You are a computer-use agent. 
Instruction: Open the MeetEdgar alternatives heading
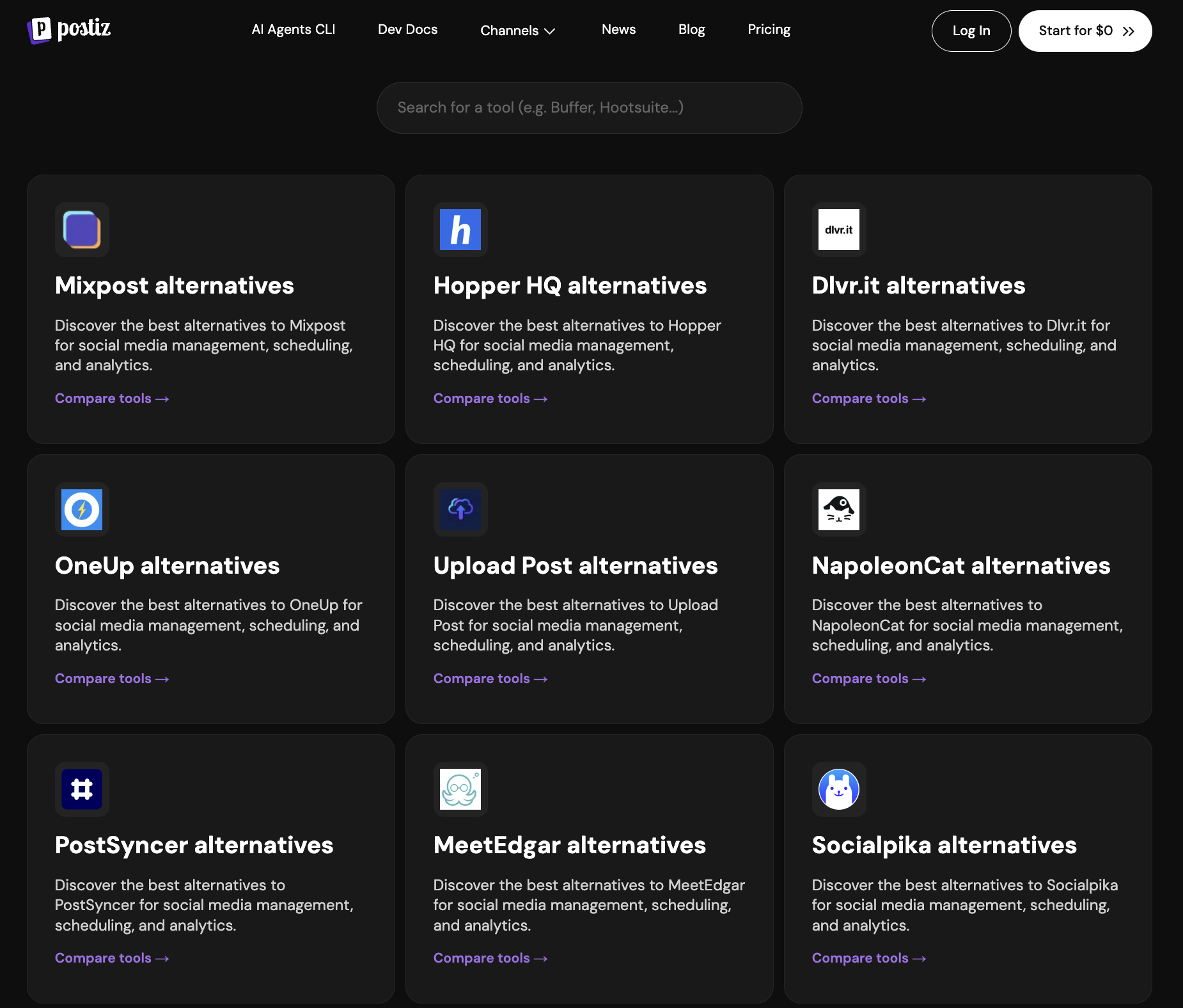pos(570,846)
